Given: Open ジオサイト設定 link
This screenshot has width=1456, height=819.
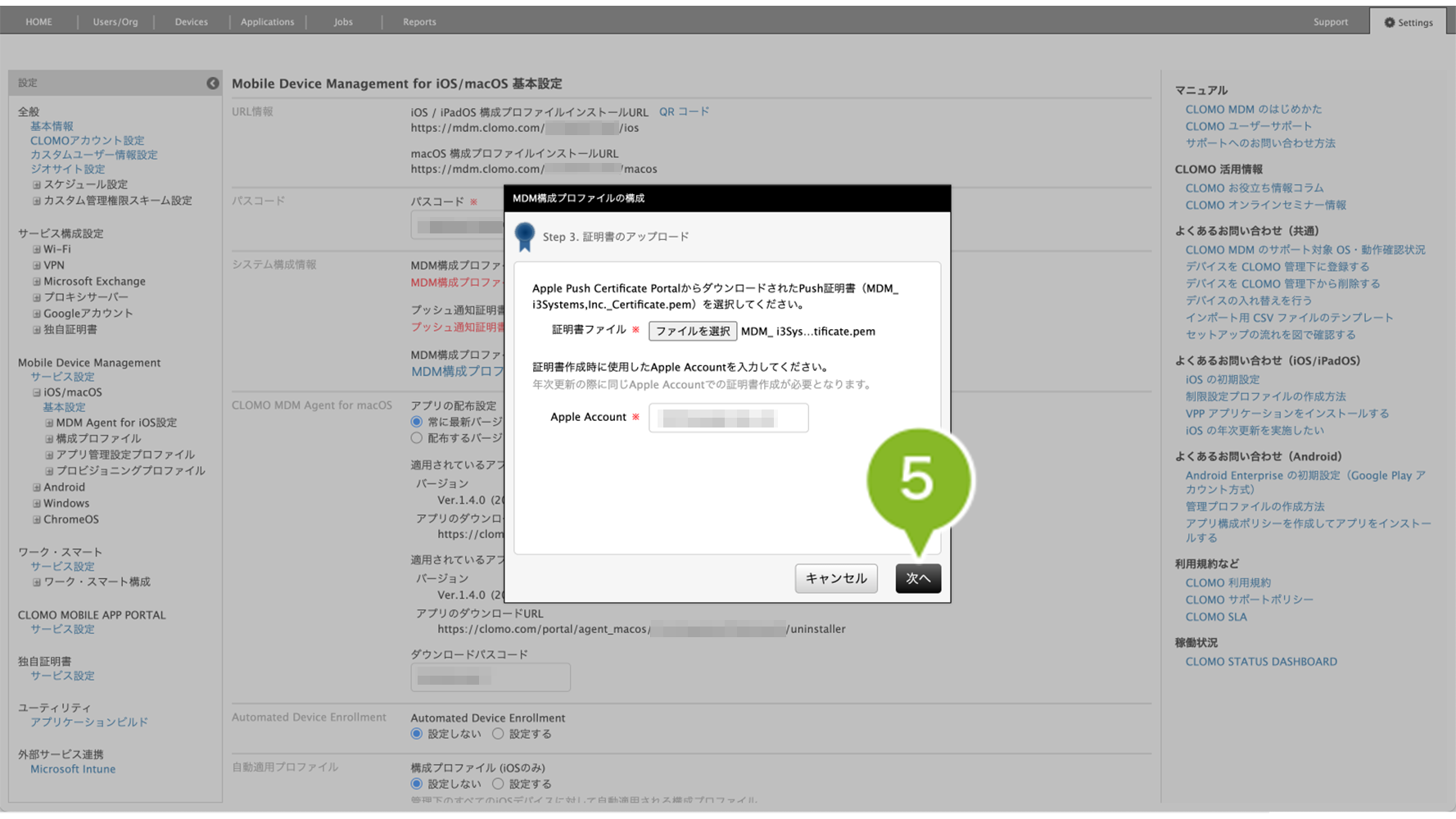Looking at the screenshot, I should pos(67,170).
